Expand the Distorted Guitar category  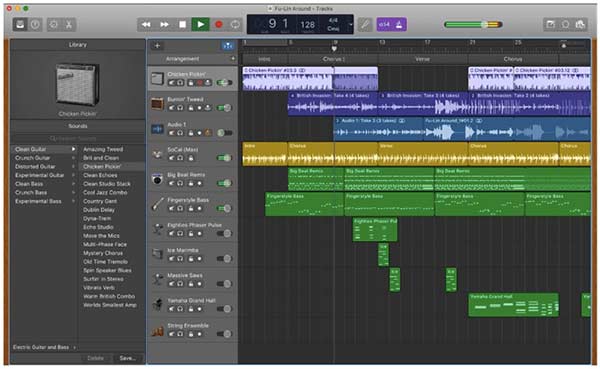[73, 167]
